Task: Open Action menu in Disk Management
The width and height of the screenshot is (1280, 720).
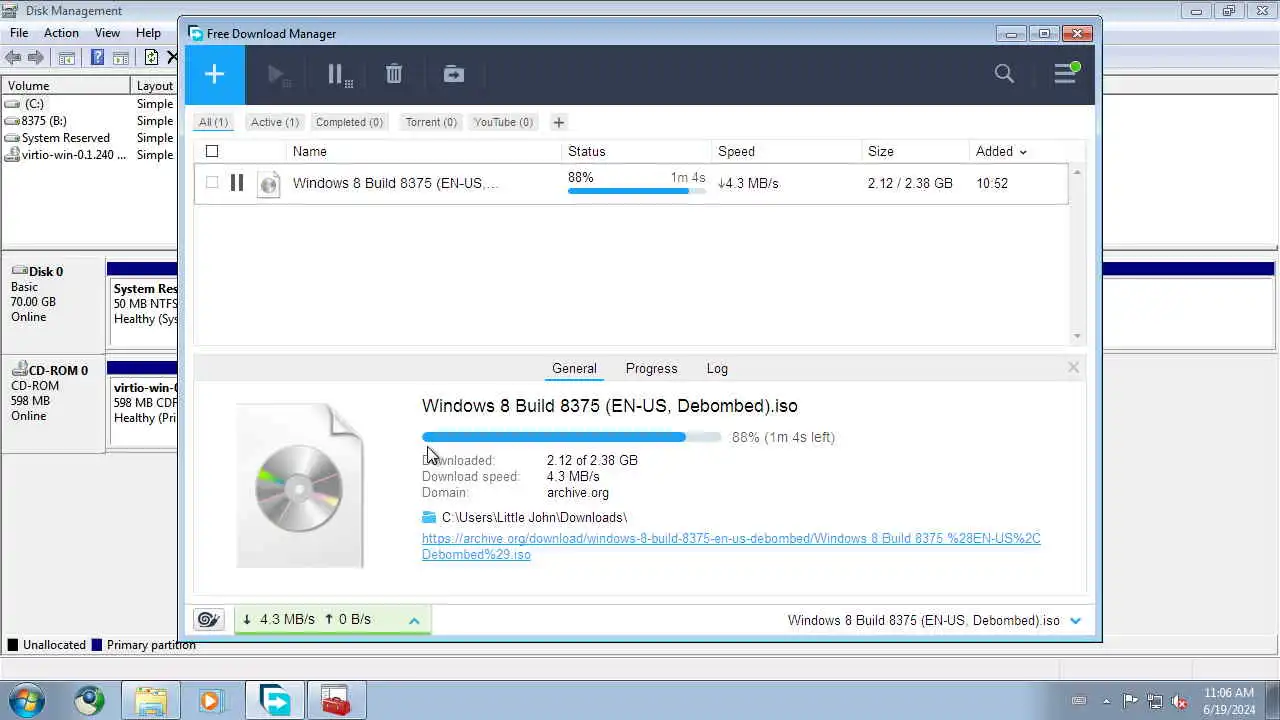Action: pos(61,33)
